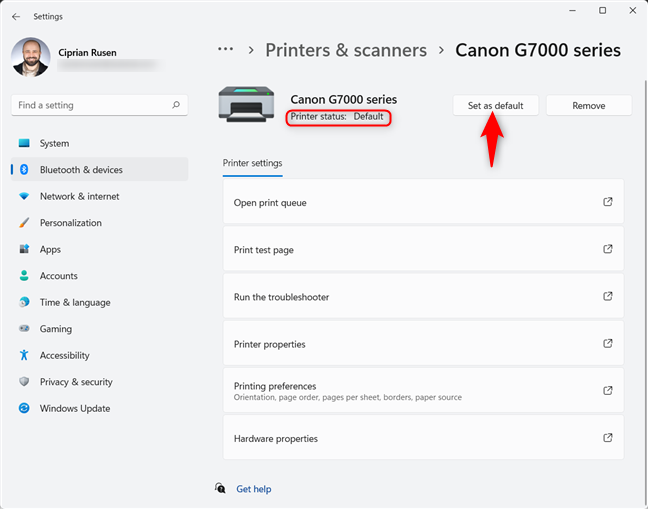
Task: Select Bluetooth & devices category
Action: pos(100,169)
